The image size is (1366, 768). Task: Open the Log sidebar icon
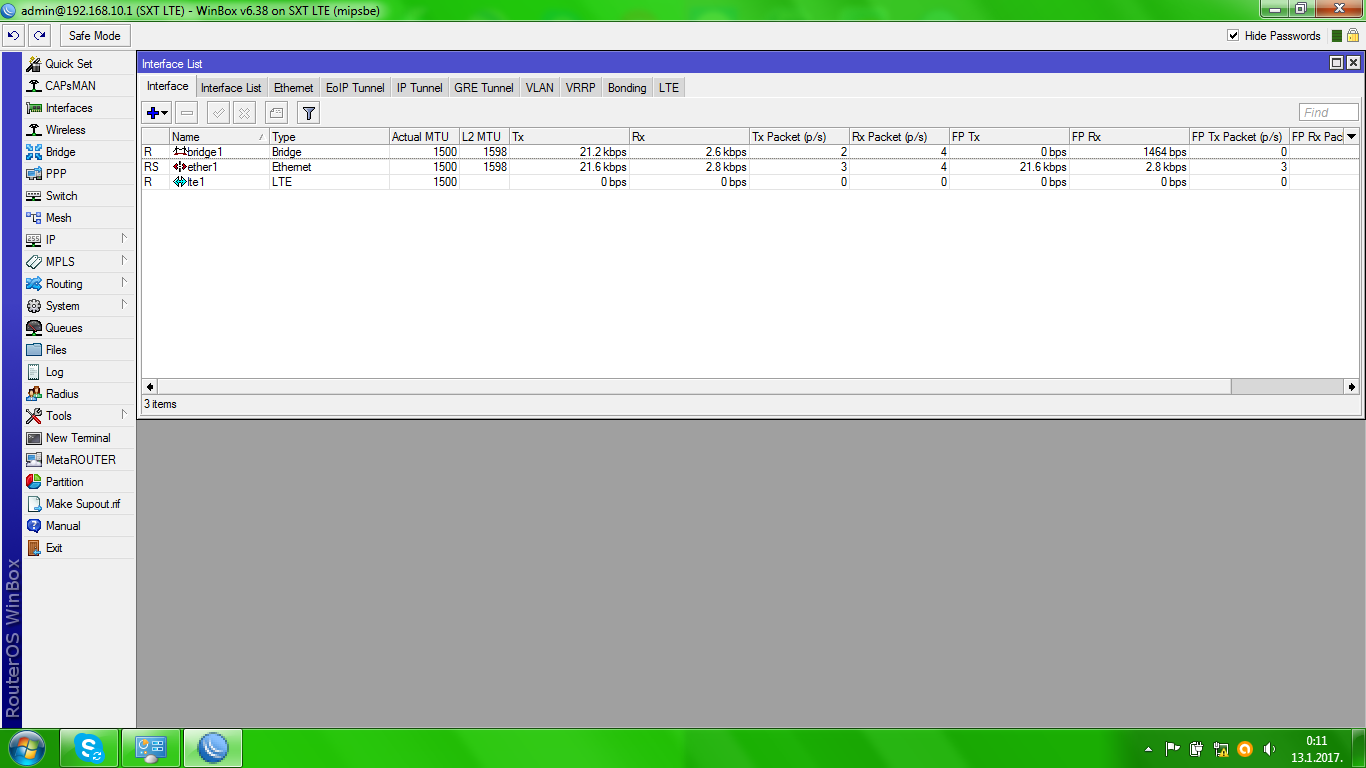coord(34,372)
